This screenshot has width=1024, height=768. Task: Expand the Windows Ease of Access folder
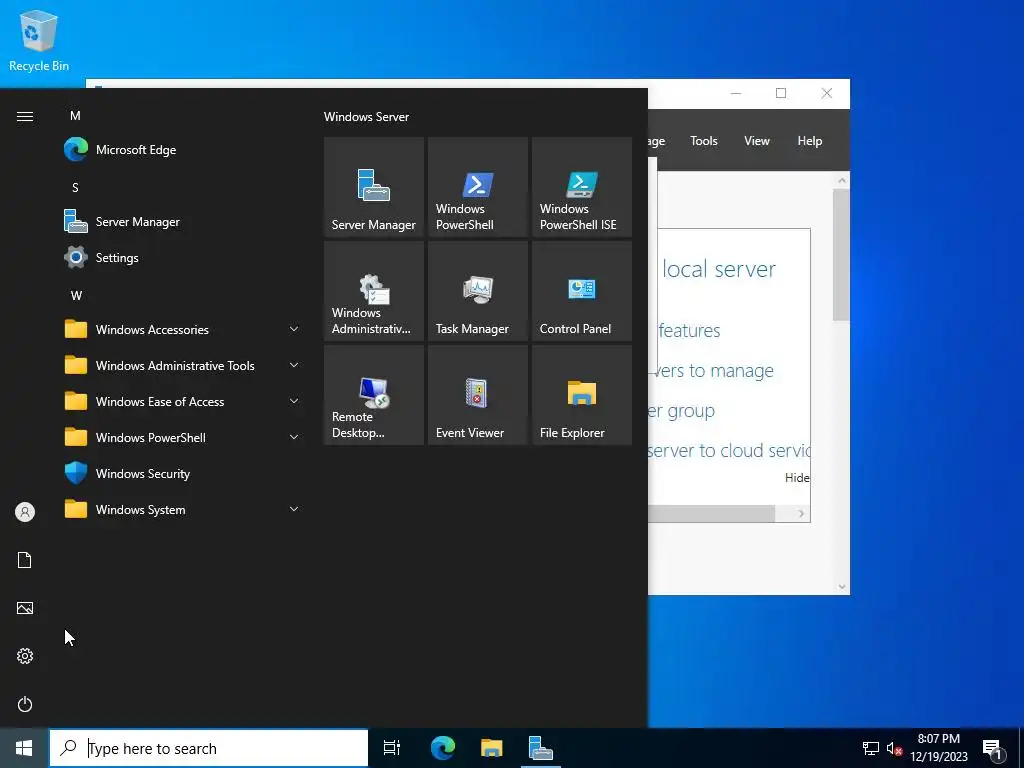183,401
